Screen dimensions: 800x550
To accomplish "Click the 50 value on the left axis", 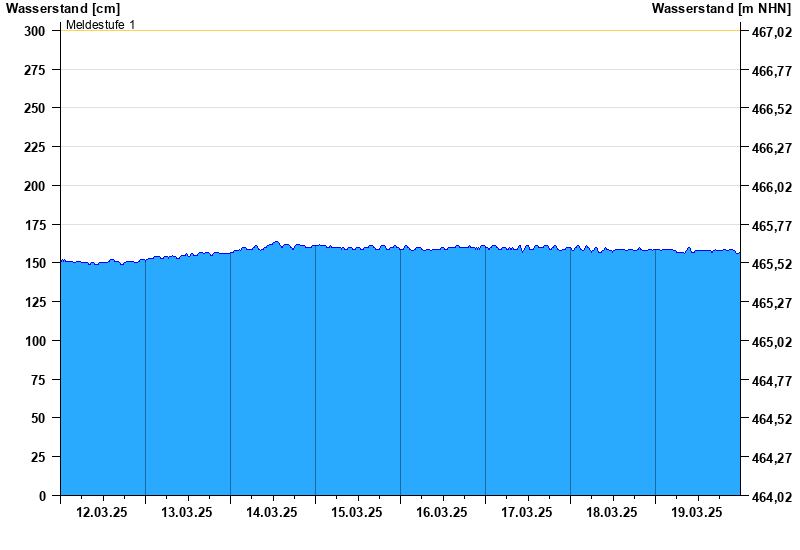I will point(38,418).
